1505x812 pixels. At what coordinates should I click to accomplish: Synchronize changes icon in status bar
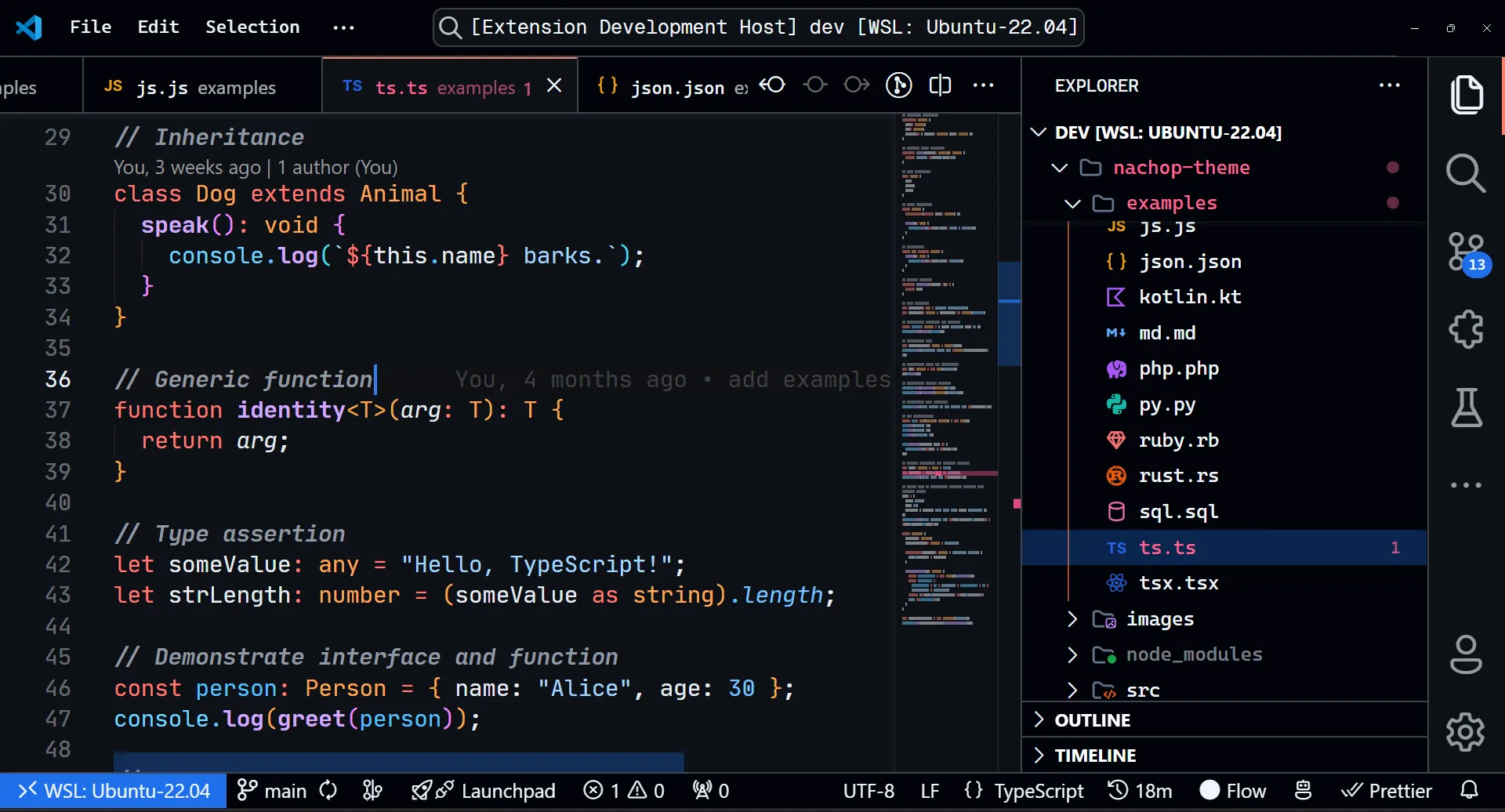(328, 791)
